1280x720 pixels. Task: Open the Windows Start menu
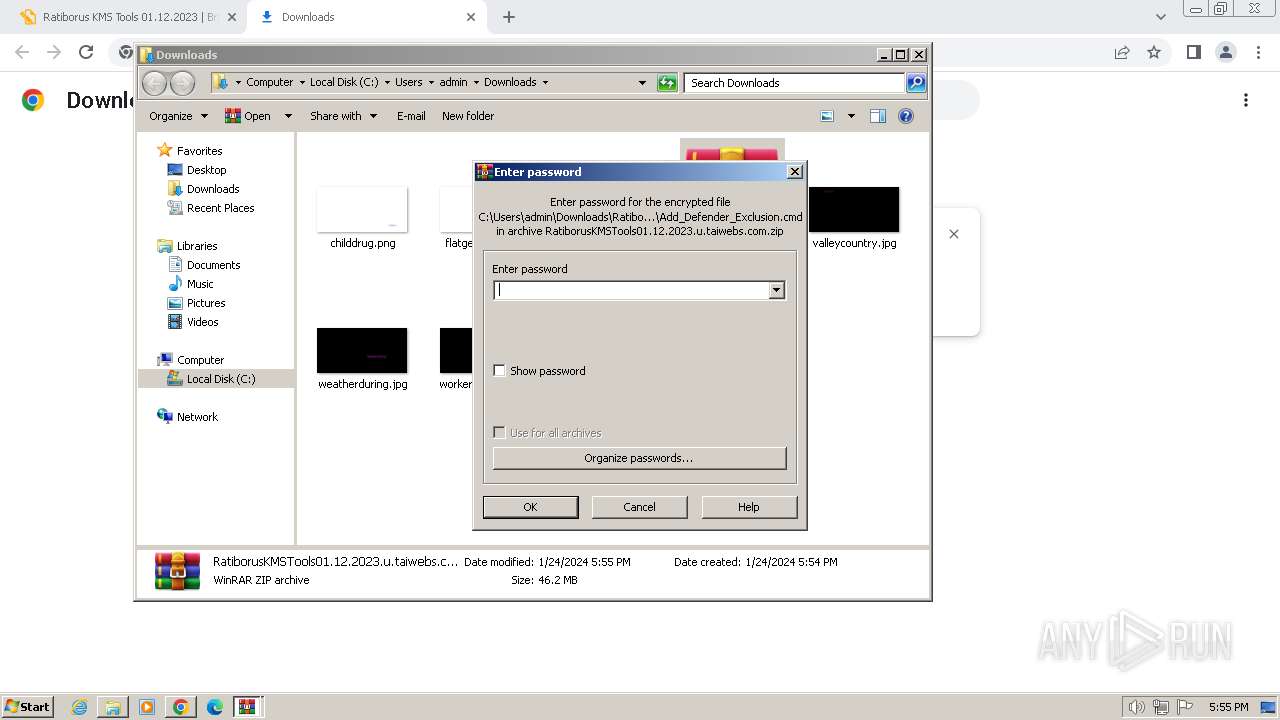(27, 706)
